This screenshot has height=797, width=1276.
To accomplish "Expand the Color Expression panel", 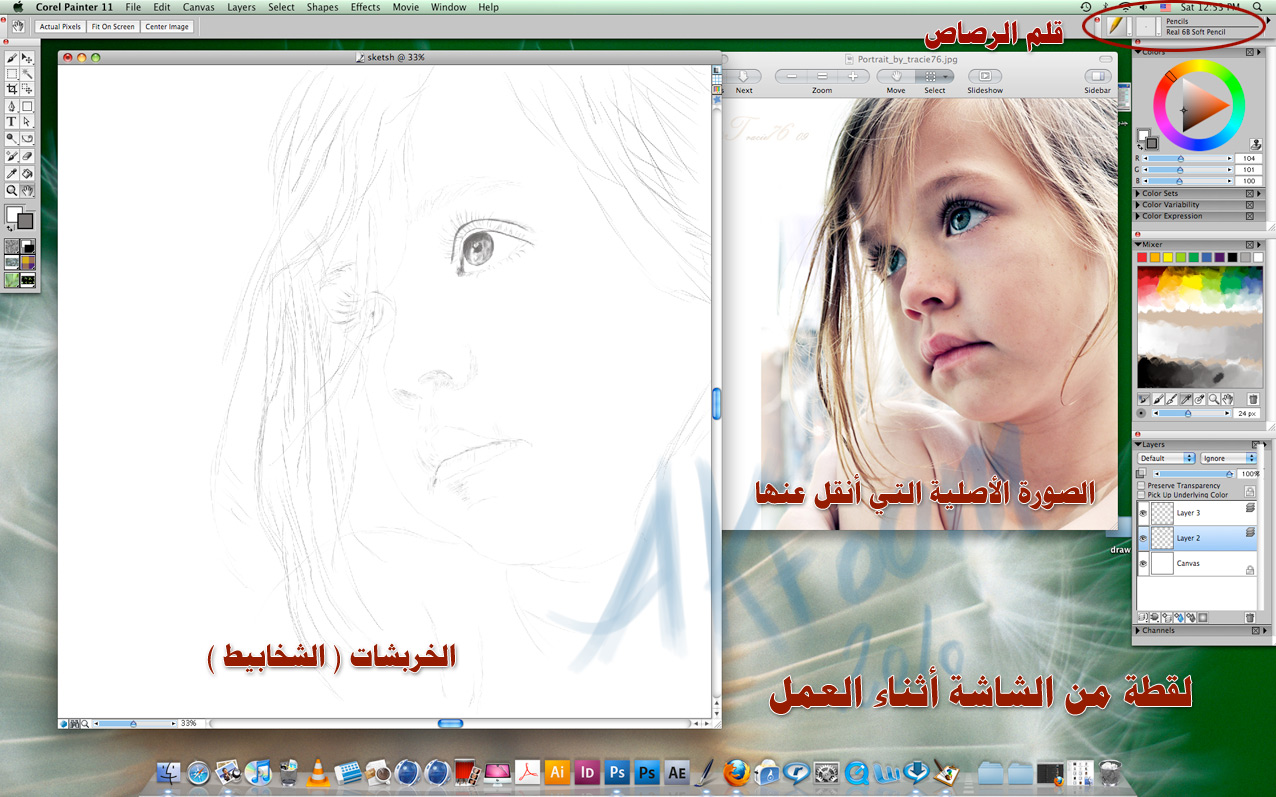I will pyautogui.click(x=1138, y=216).
